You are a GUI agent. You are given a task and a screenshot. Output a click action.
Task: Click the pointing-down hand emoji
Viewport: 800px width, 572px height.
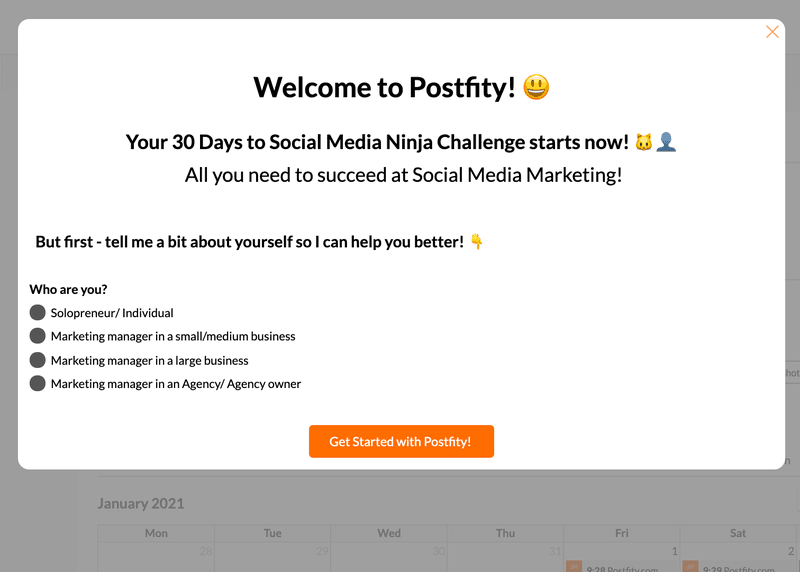click(477, 242)
